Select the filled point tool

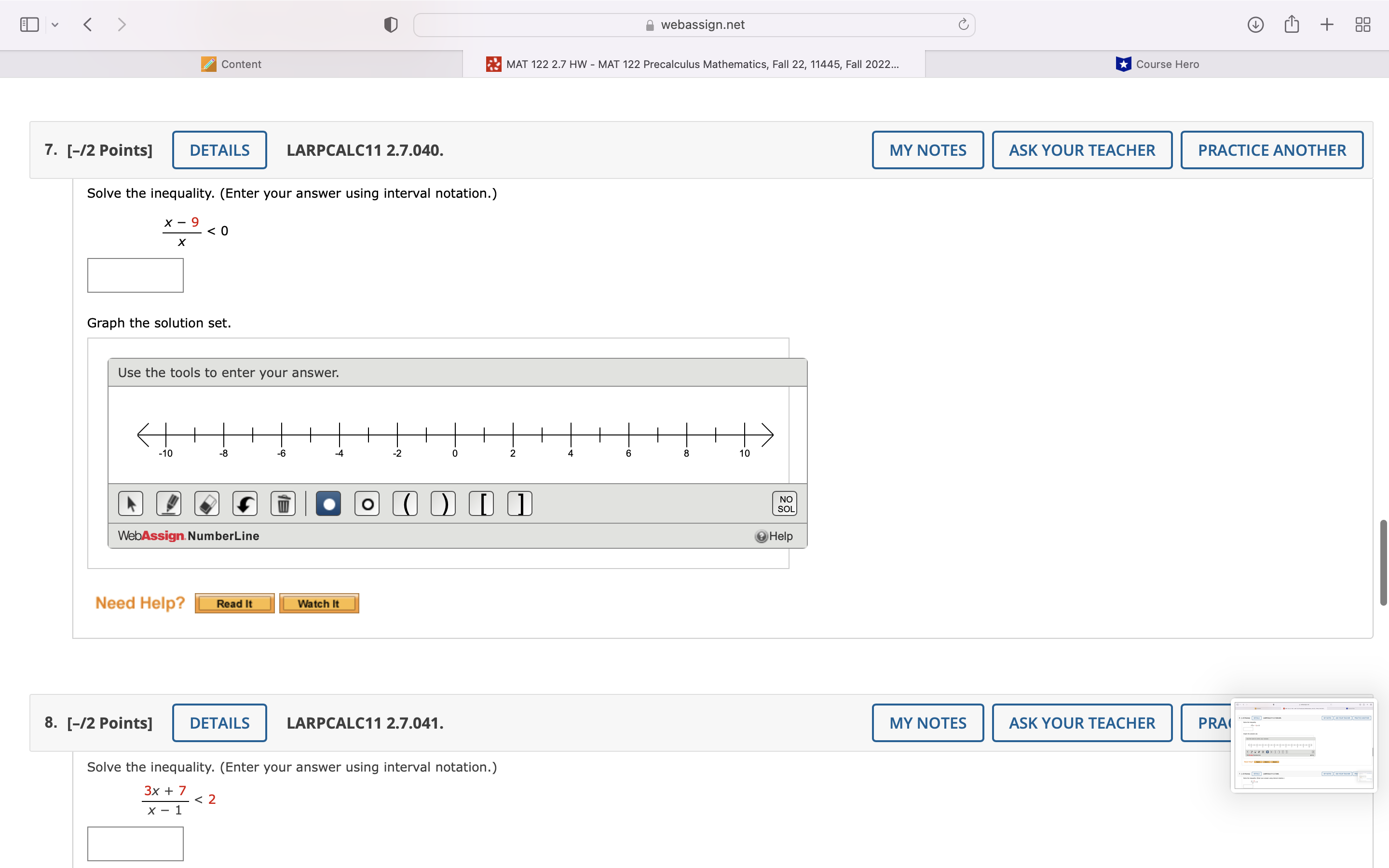(328, 503)
